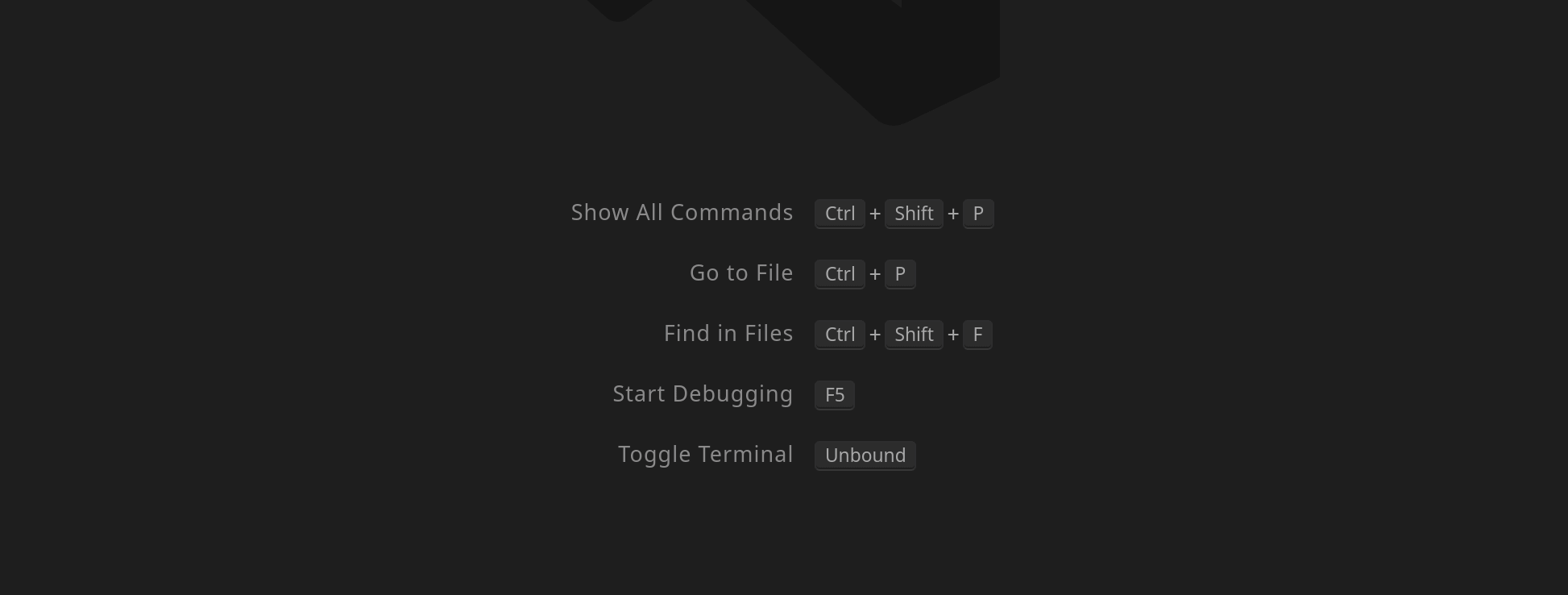Click the Ctrl key beside Go to File
This screenshot has width=1568, height=595.
coord(840,274)
